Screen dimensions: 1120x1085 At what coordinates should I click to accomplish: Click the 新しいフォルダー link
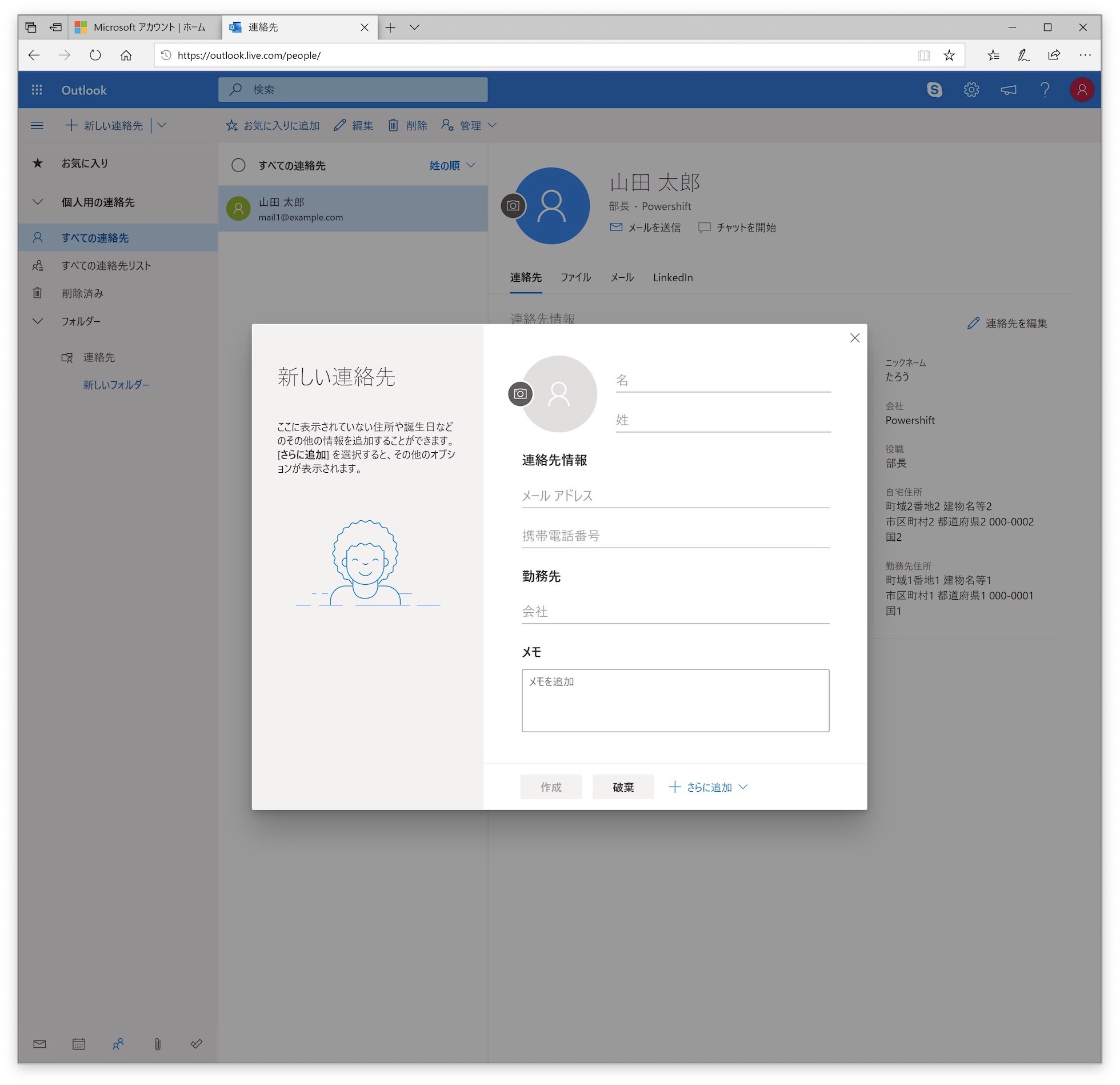point(116,385)
